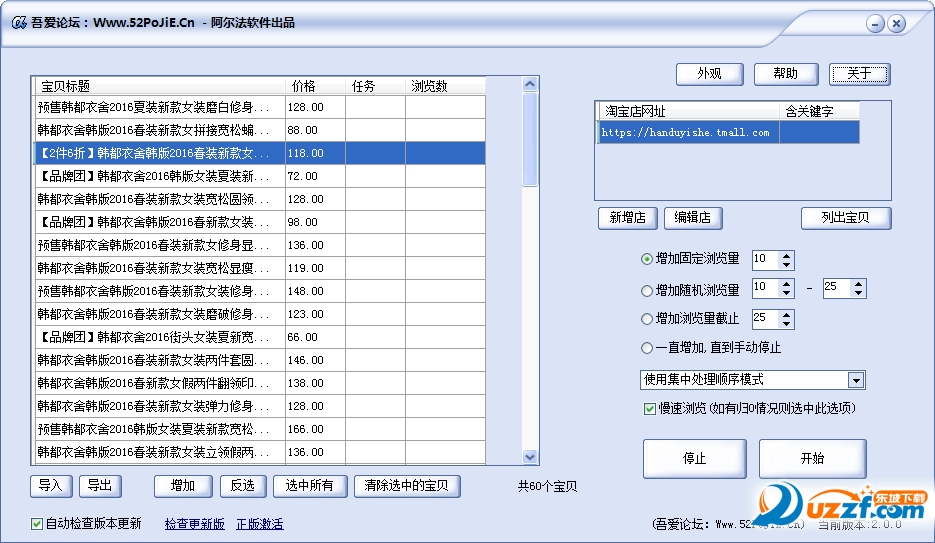Click the app icon in the title bar
Image resolution: width=935 pixels, height=543 pixels.
(x=19, y=23)
